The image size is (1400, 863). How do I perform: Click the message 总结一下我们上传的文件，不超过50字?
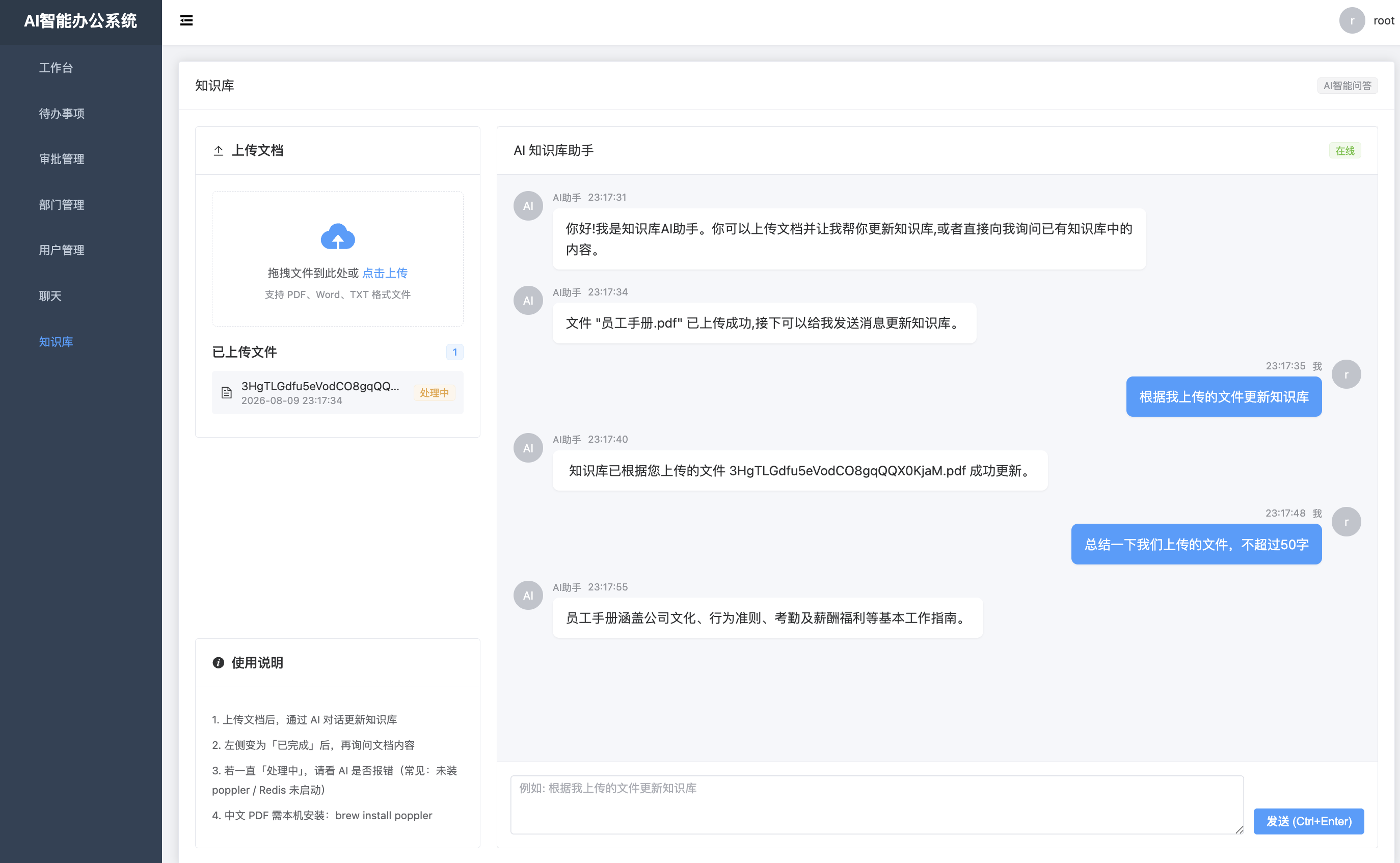(1196, 544)
